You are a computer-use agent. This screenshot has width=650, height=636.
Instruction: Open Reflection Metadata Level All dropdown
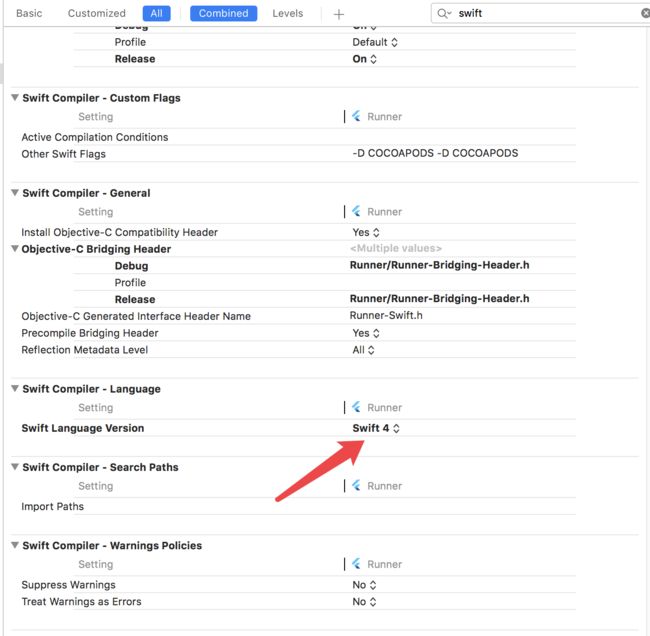click(x=364, y=350)
